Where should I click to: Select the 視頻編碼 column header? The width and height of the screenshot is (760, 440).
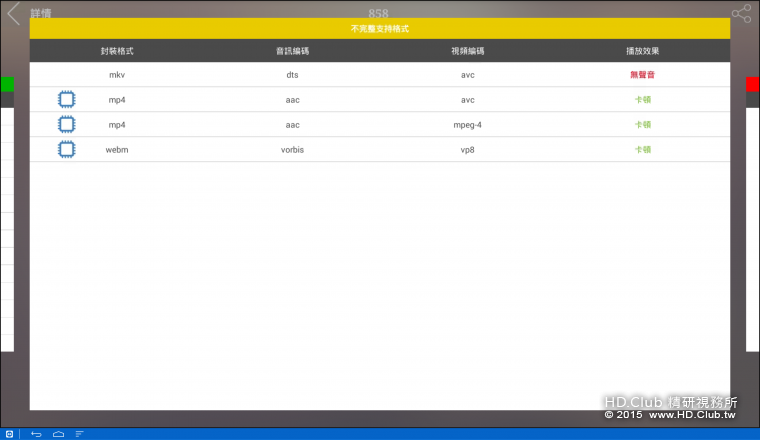pyautogui.click(x=467, y=51)
